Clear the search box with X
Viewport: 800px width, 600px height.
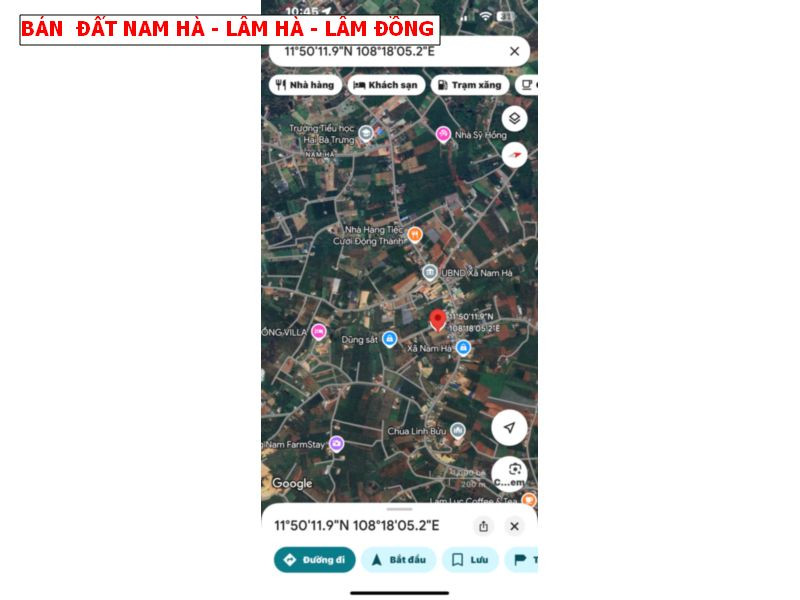point(514,51)
